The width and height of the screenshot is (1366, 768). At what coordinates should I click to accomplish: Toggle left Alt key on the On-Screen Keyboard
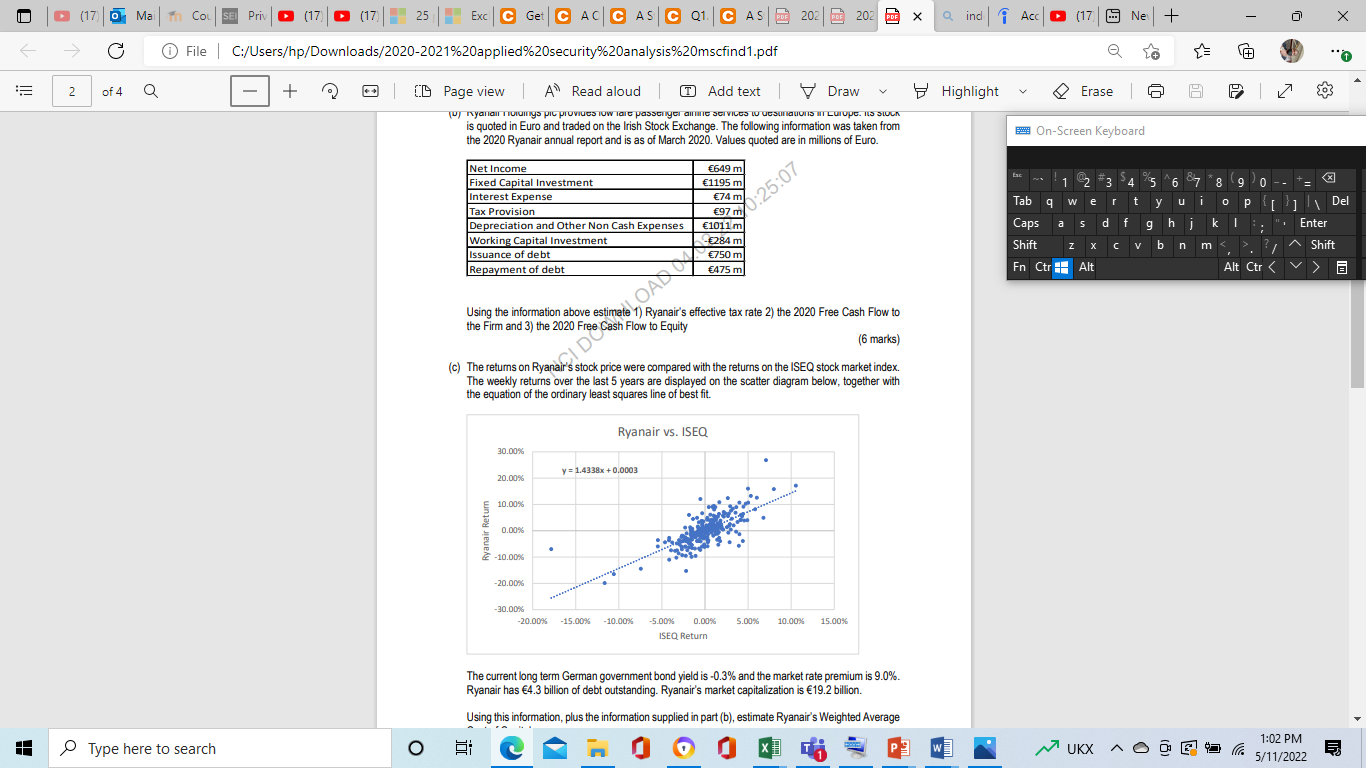tap(1086, 267)
